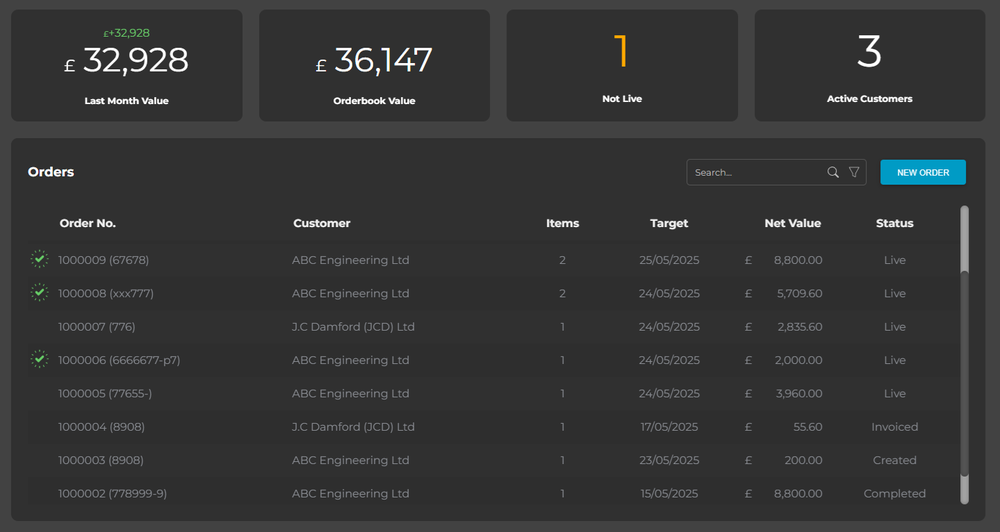
Task: Click target date 15/05/2025
Action: (669, 493)
